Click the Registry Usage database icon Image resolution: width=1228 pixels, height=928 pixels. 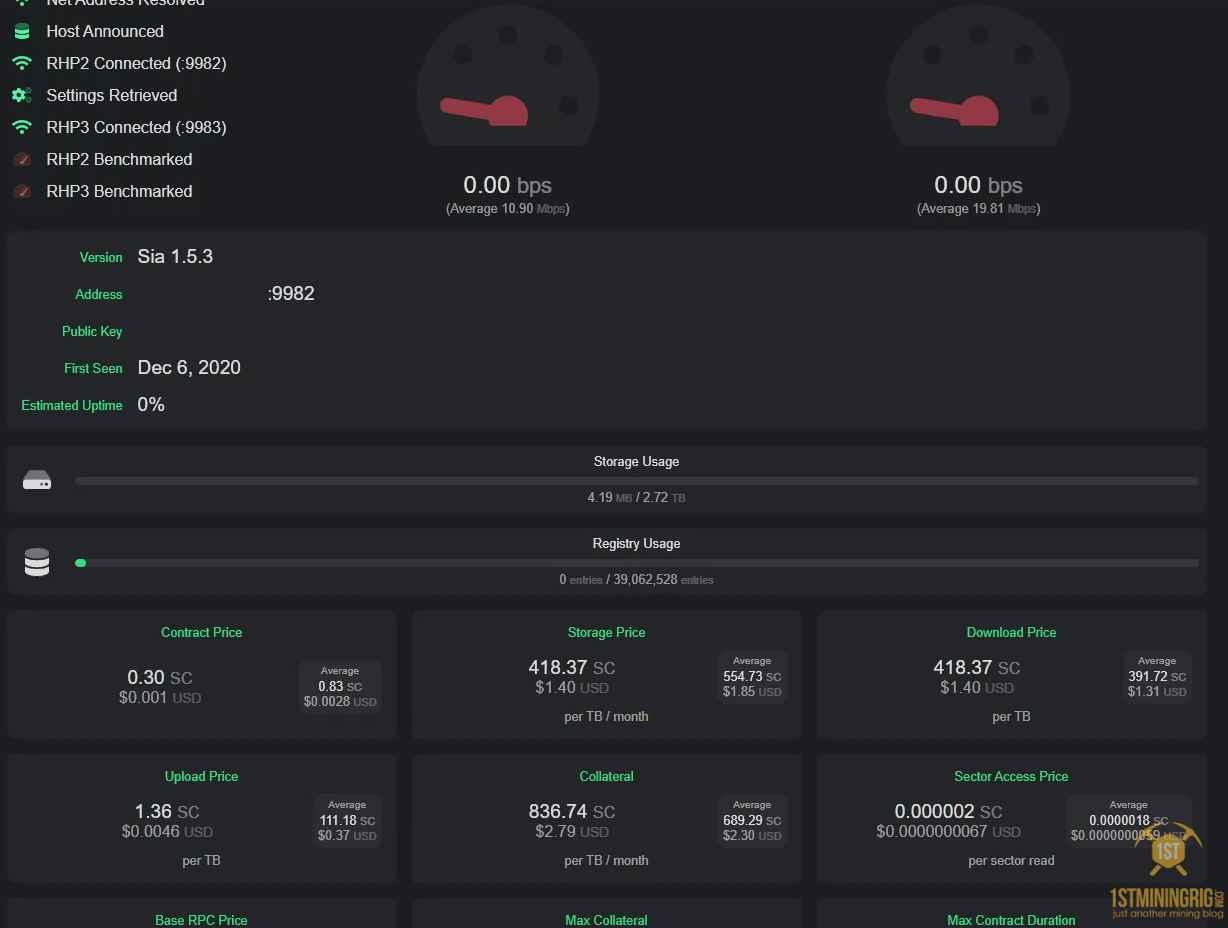click(x=37, y=562)
